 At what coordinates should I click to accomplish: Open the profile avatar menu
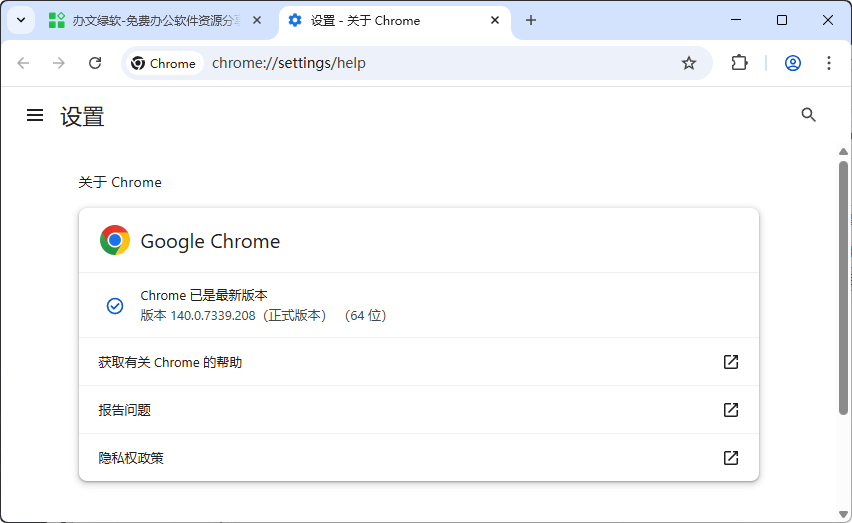point(792,63)
